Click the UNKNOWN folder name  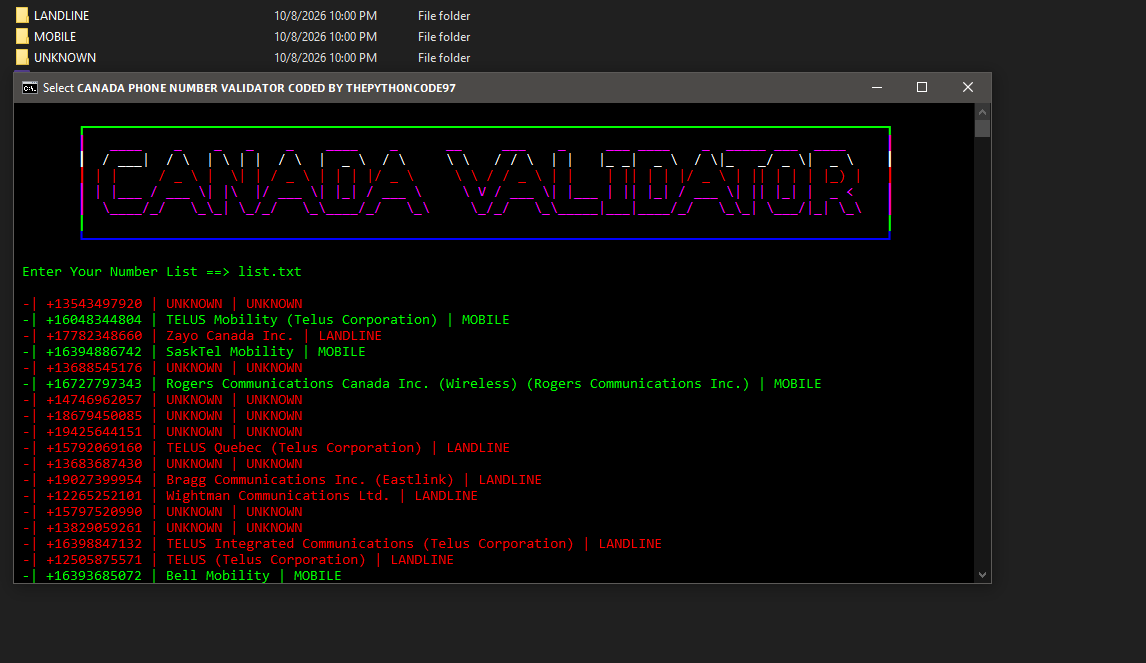point(65,58)
